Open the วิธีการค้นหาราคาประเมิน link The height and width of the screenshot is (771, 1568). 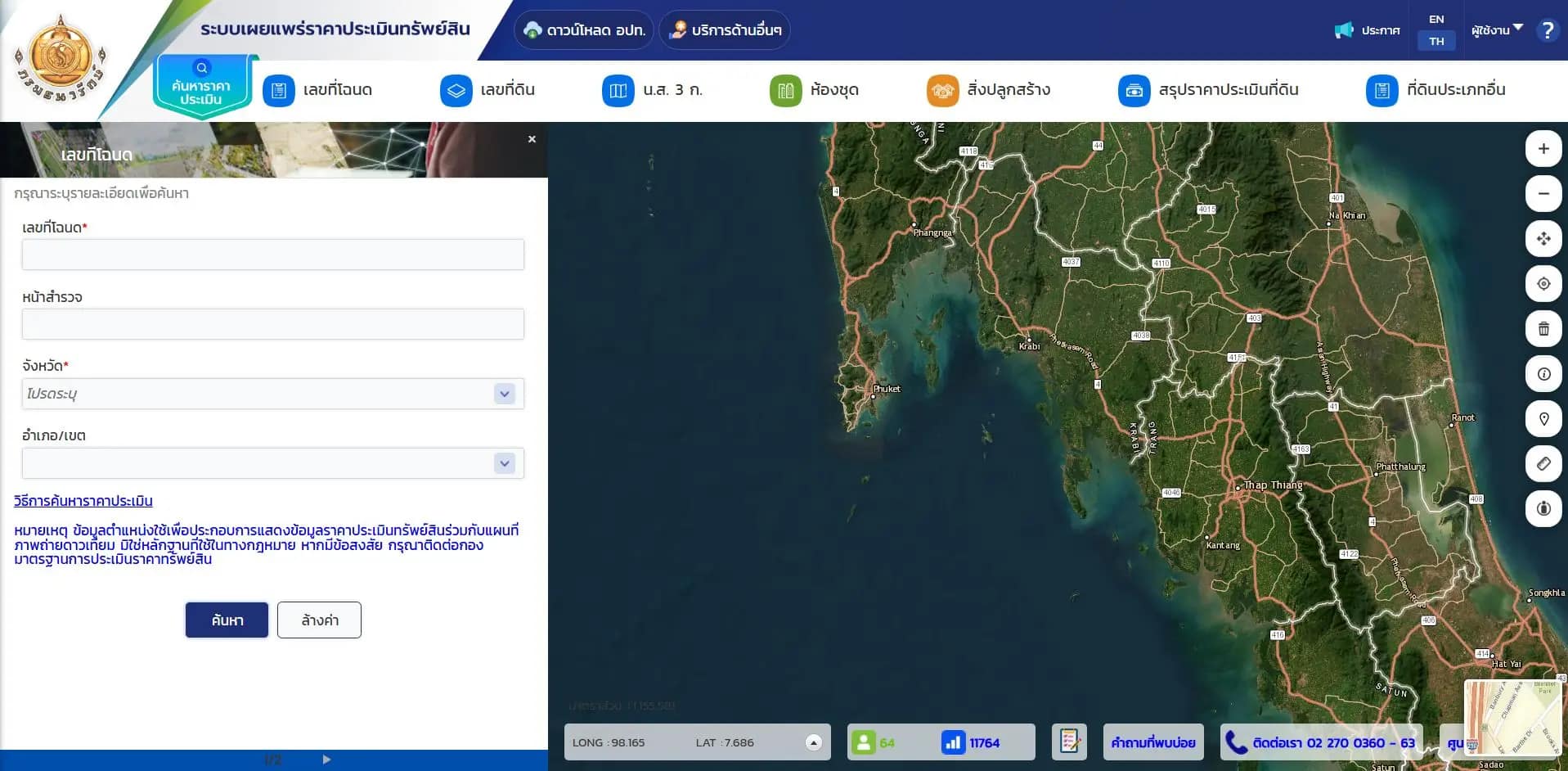pos(83,501)
